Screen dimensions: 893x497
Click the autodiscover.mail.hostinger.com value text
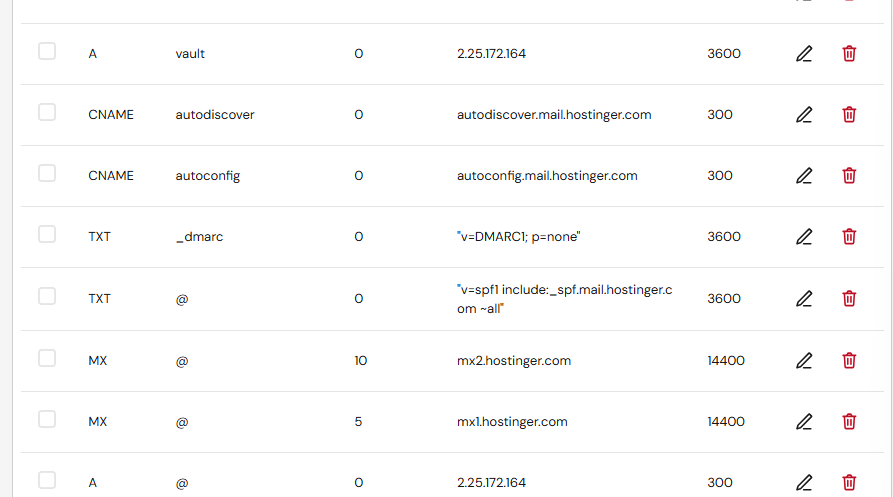(554, 114)
